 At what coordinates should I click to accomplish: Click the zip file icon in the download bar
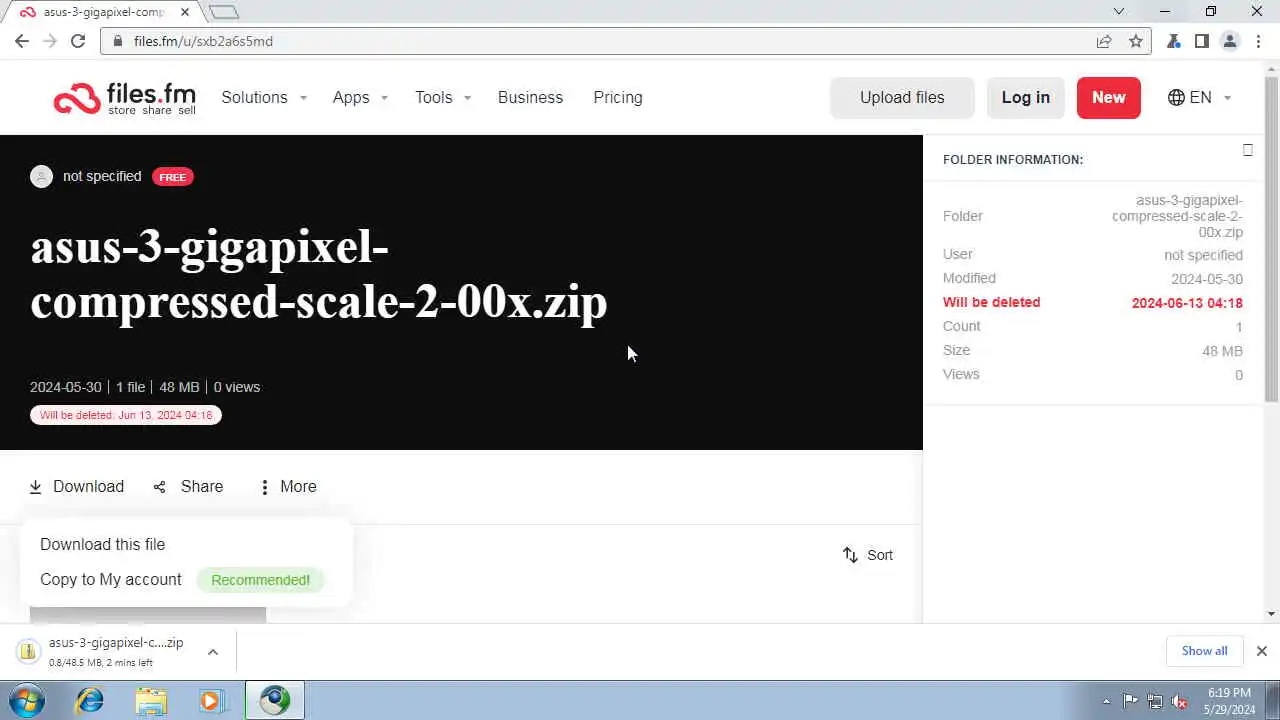pyautogui.click(x=28, y=652)
